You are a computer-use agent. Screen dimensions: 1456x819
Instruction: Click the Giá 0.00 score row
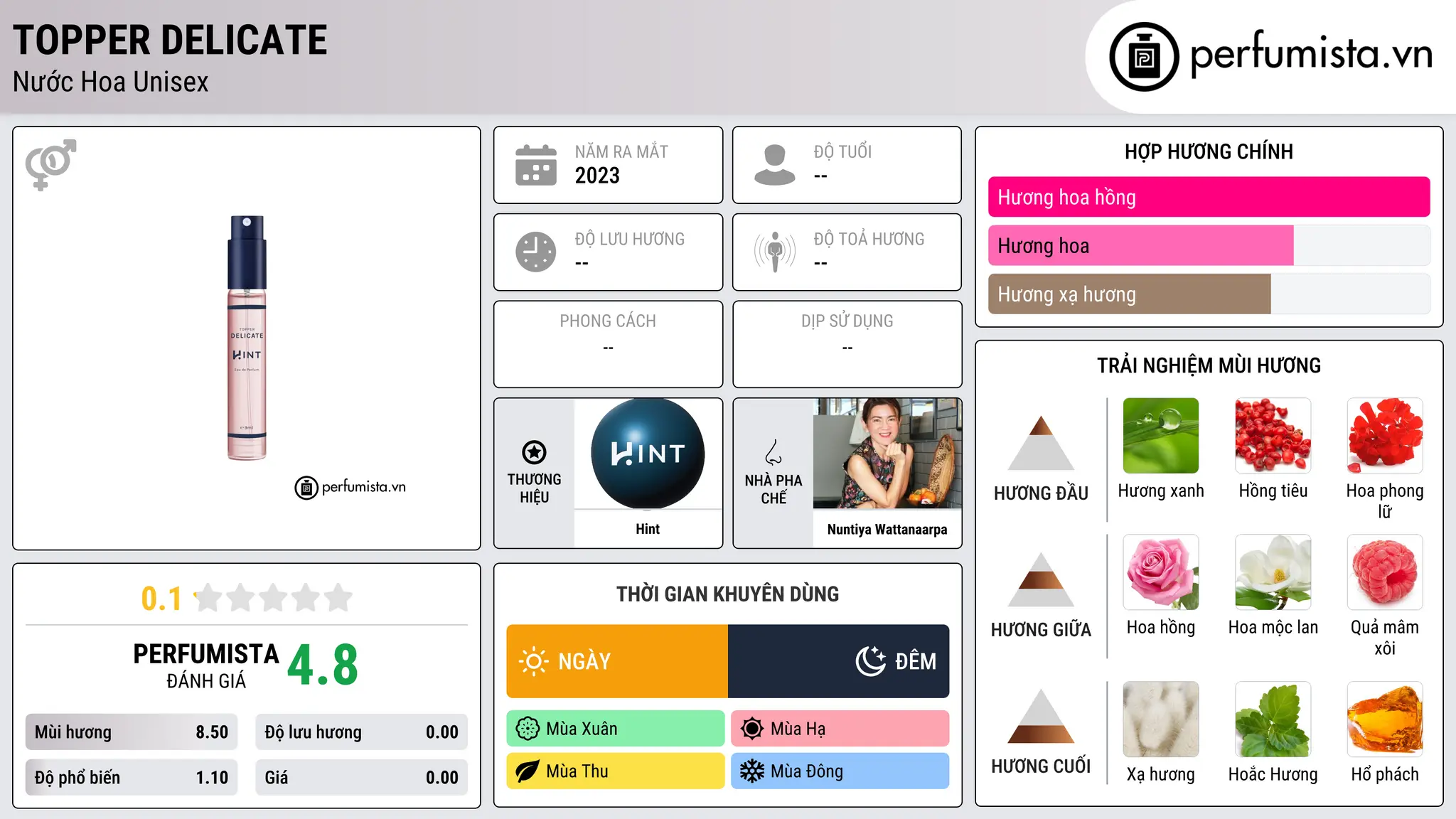click(x=362, y=778)
